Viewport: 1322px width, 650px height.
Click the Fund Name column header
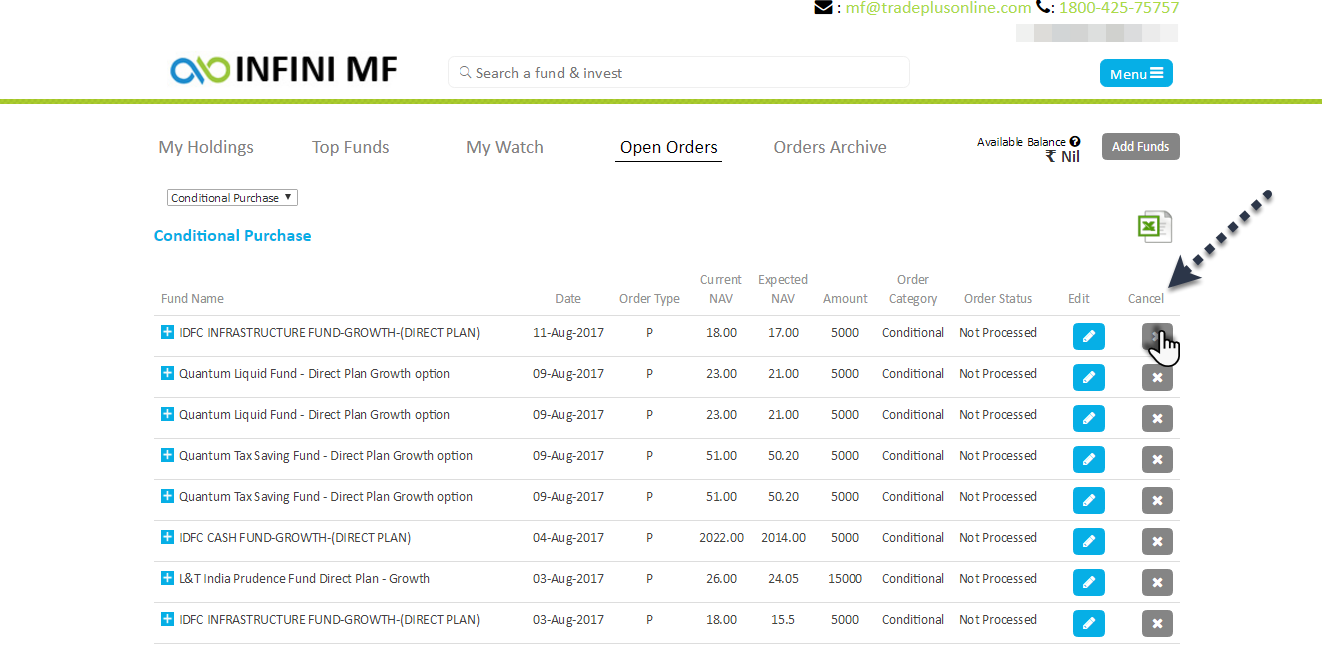pos(192,299)
